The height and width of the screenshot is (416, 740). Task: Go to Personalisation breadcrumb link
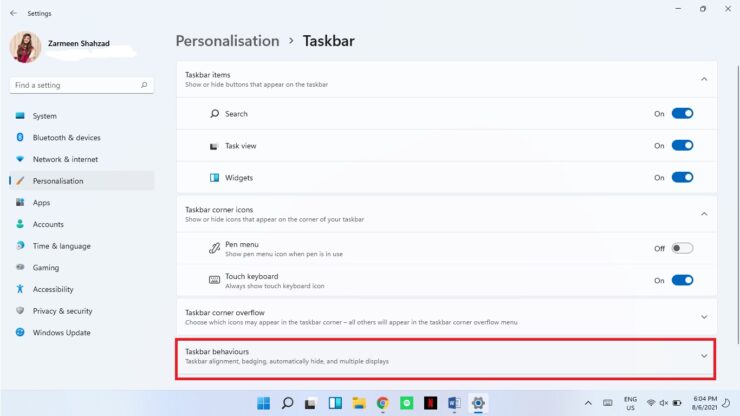point(227,41)
